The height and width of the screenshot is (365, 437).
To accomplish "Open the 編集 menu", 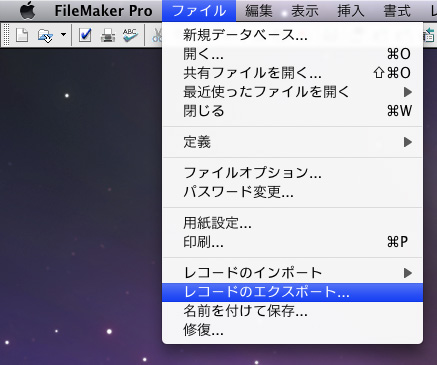I will click(x=259, y=11).
